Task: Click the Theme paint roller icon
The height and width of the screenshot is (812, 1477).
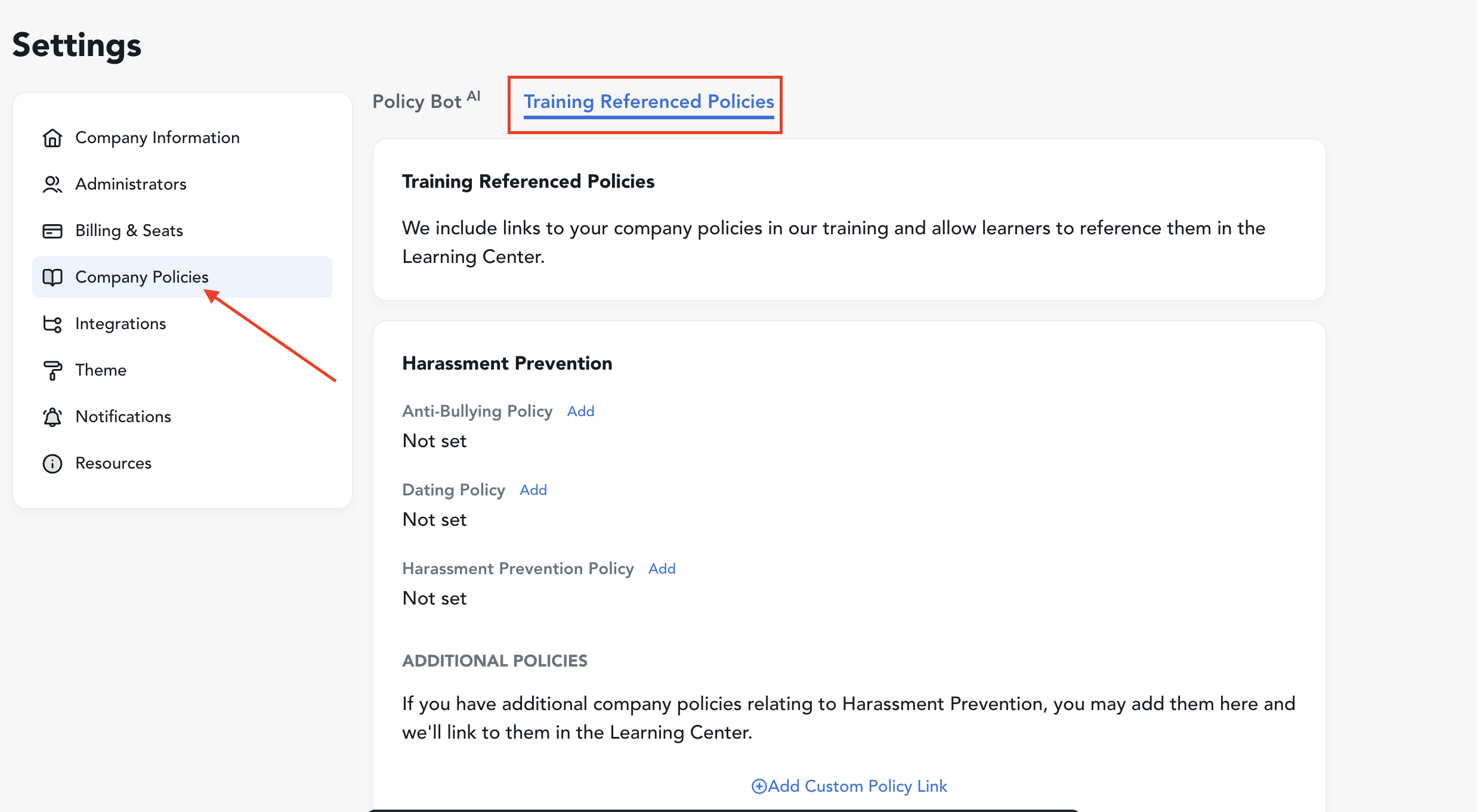Action: 52,370
